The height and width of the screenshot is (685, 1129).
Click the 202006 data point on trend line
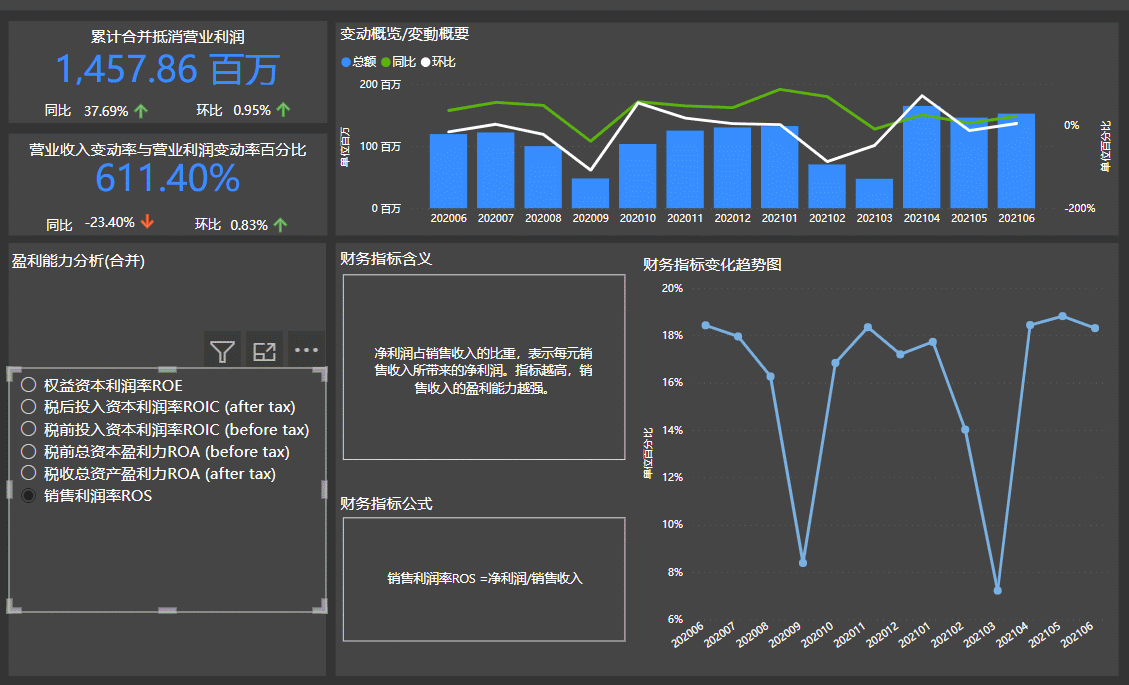[706, 326]
